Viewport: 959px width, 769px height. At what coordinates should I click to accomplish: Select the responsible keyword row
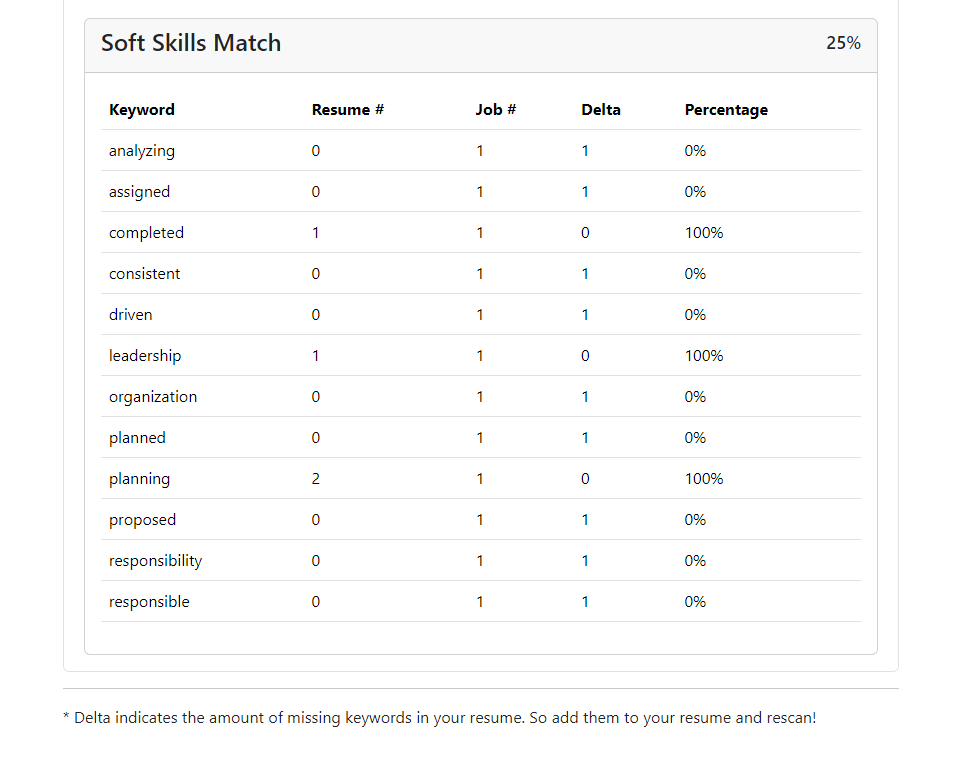481,601
